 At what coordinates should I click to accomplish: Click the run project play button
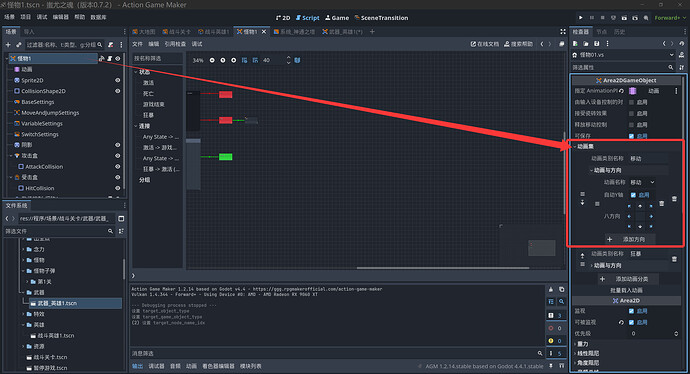[580, 18]
